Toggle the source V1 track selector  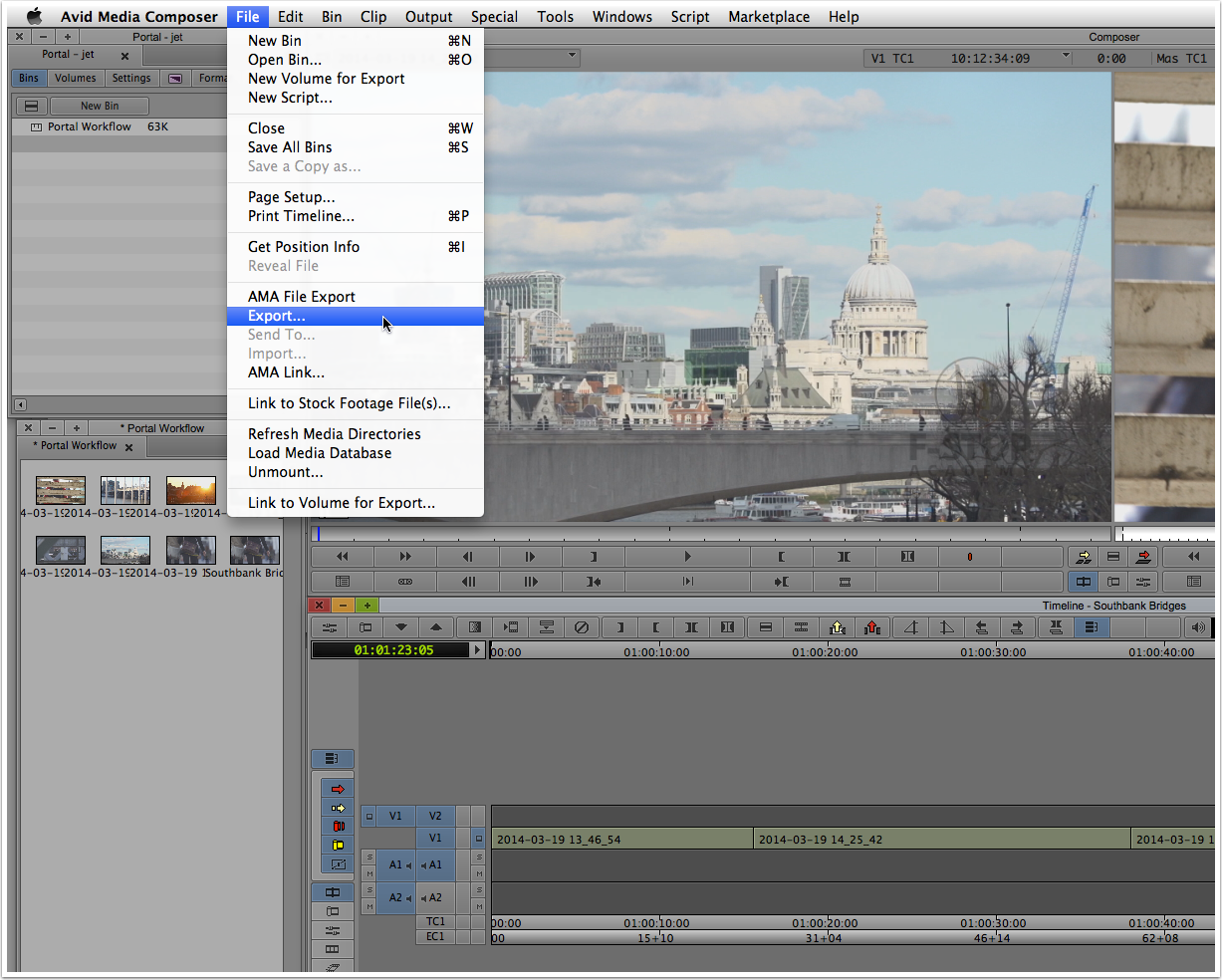pos(395,816)
